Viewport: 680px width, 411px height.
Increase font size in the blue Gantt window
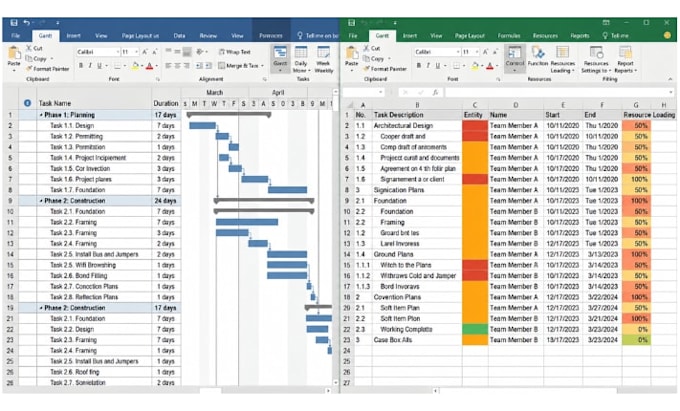145,52
